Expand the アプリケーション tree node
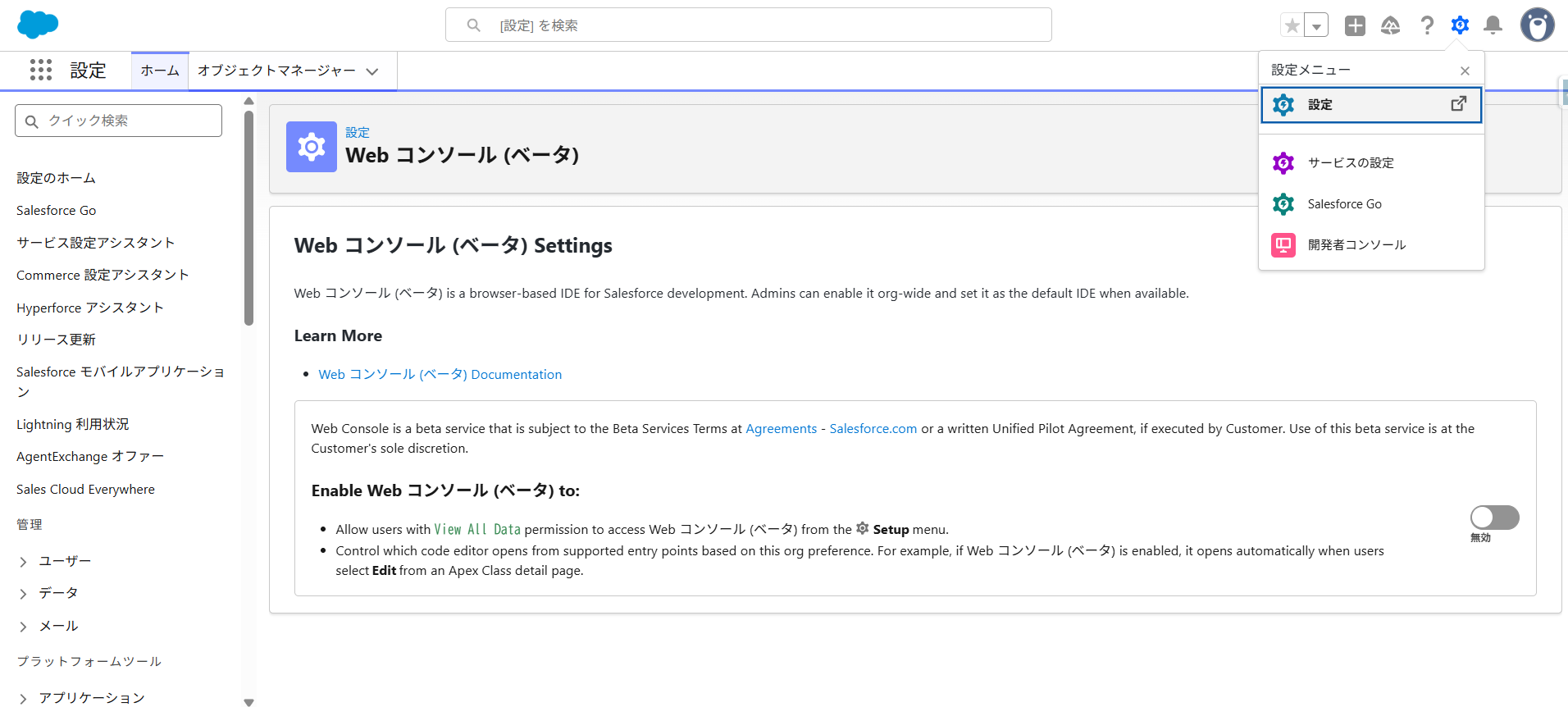The image size is (1568, 707). [23, 699]
